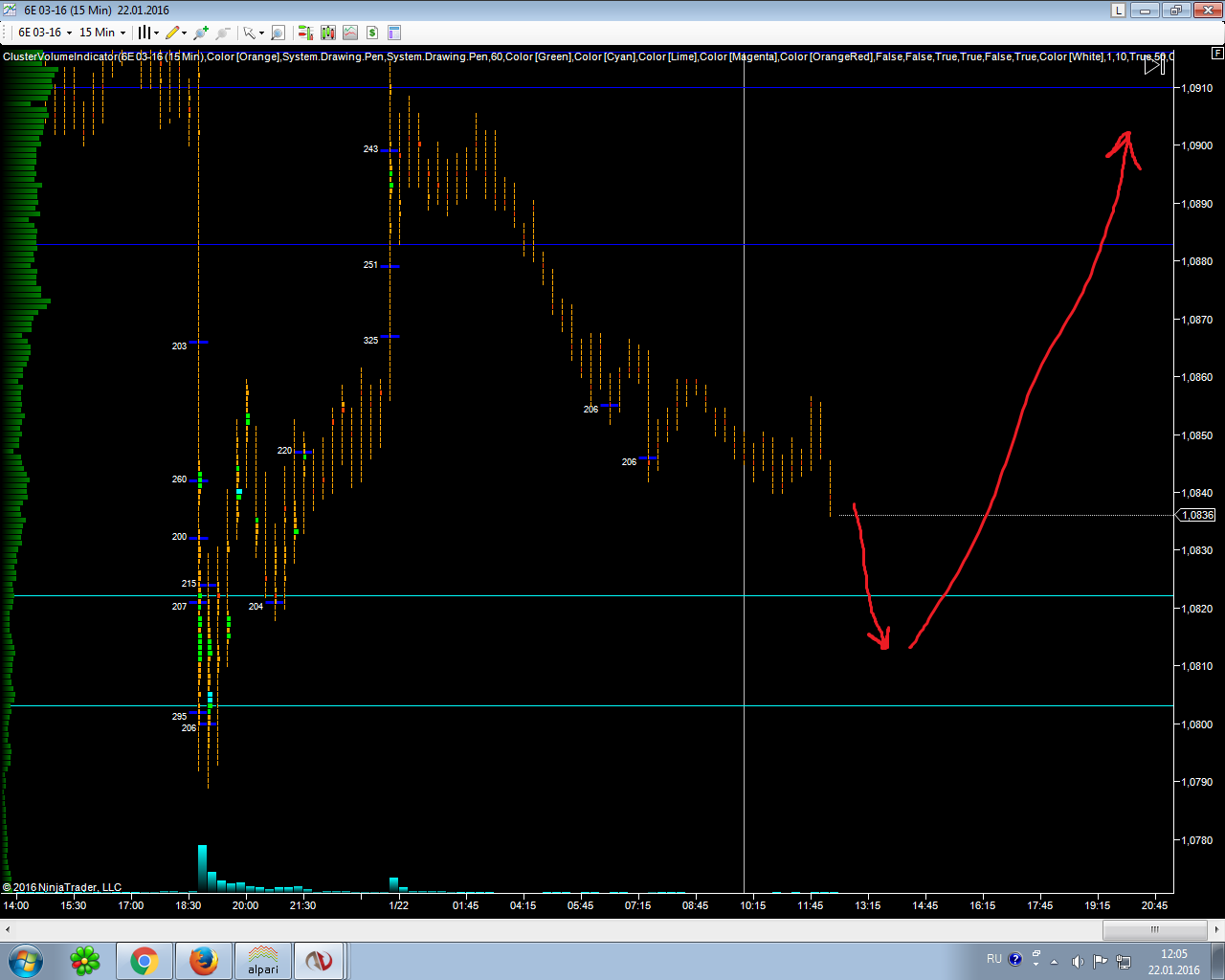The height and width of the screenshot is (980, 1225).
Task: Open the 6E 03-16 instrument dropdown
Action: 45,33
